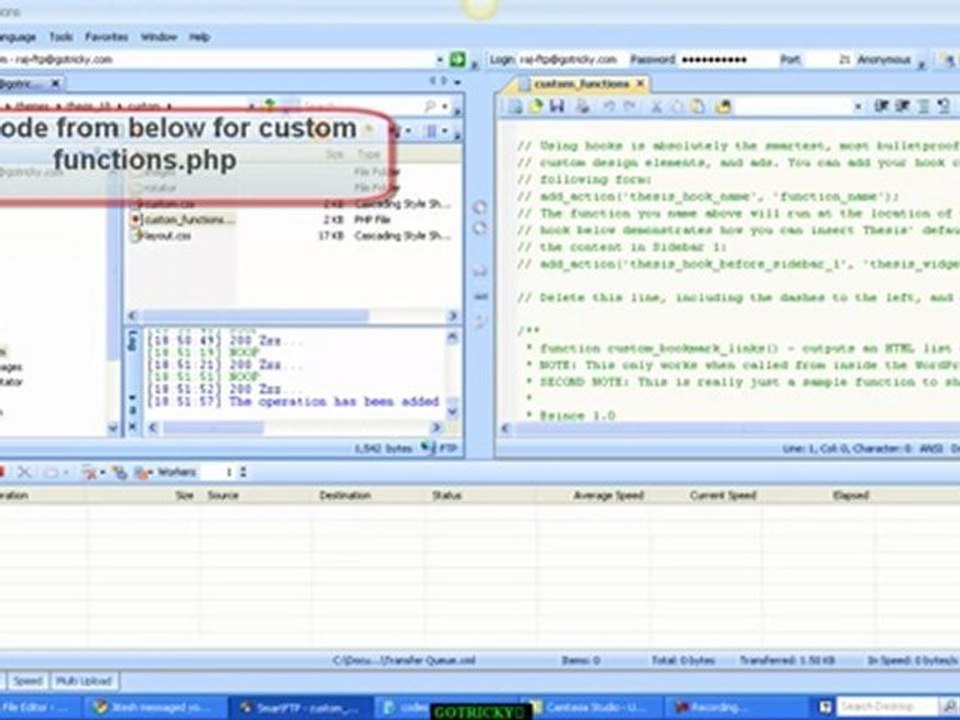Click the code editor horizontal scrollbar
960x720 pixels.
tap(730, 429)
